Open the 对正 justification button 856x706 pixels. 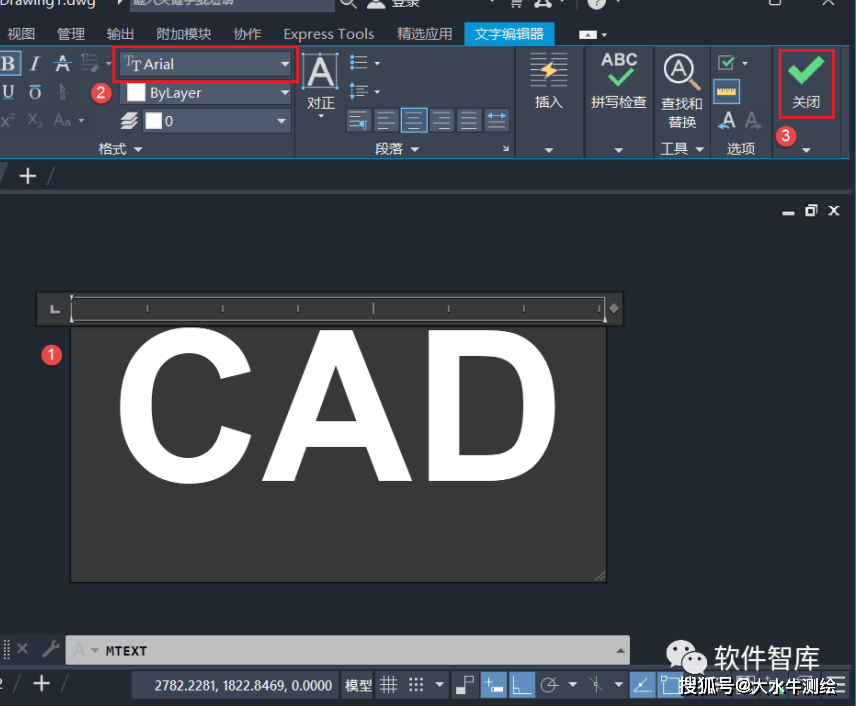pyautogui.click(x=320, y=85)
